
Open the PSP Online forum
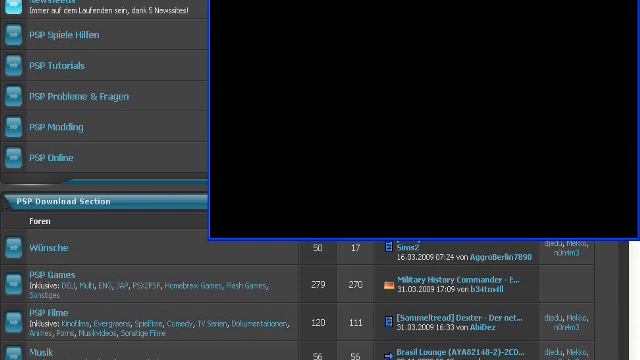(51, 158)
